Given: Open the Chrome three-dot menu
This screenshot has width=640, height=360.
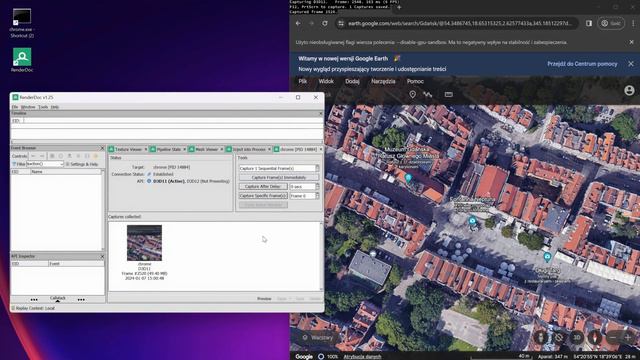Looking at the screenshot, I should coord(633,23).
